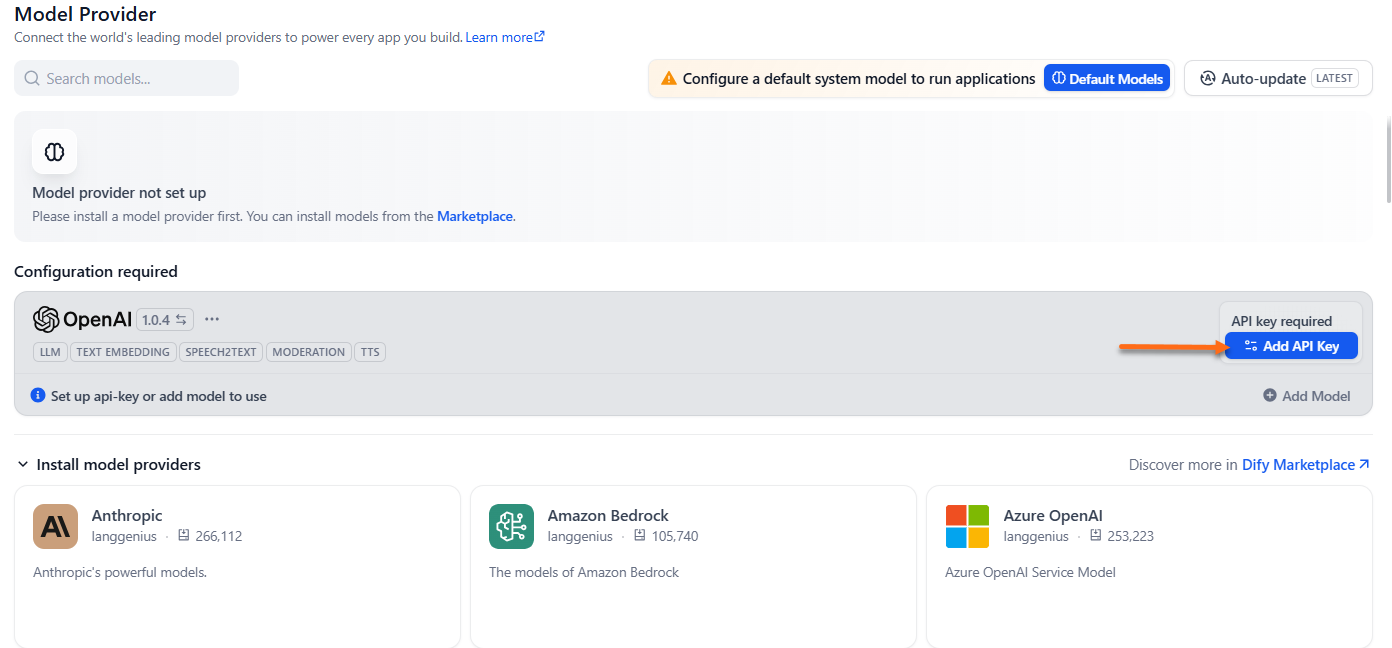The height and width of the screenshot is (648, 1392).
Task: Click the 'API key required' label
Action: (x=1282, y=321)
